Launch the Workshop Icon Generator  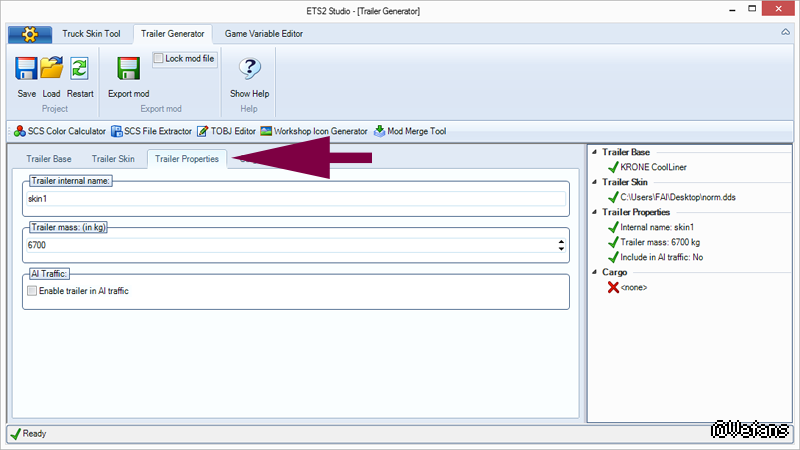[314, 131]
